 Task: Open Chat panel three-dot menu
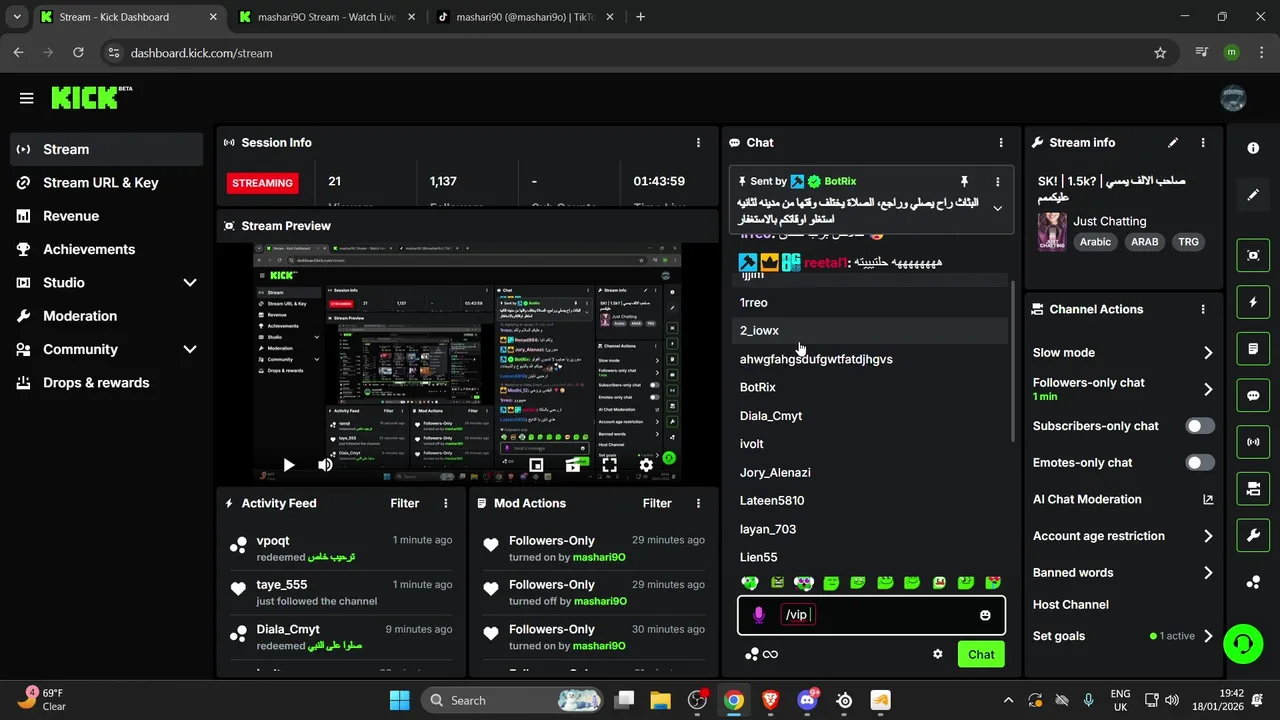[x=1001, y=143]
